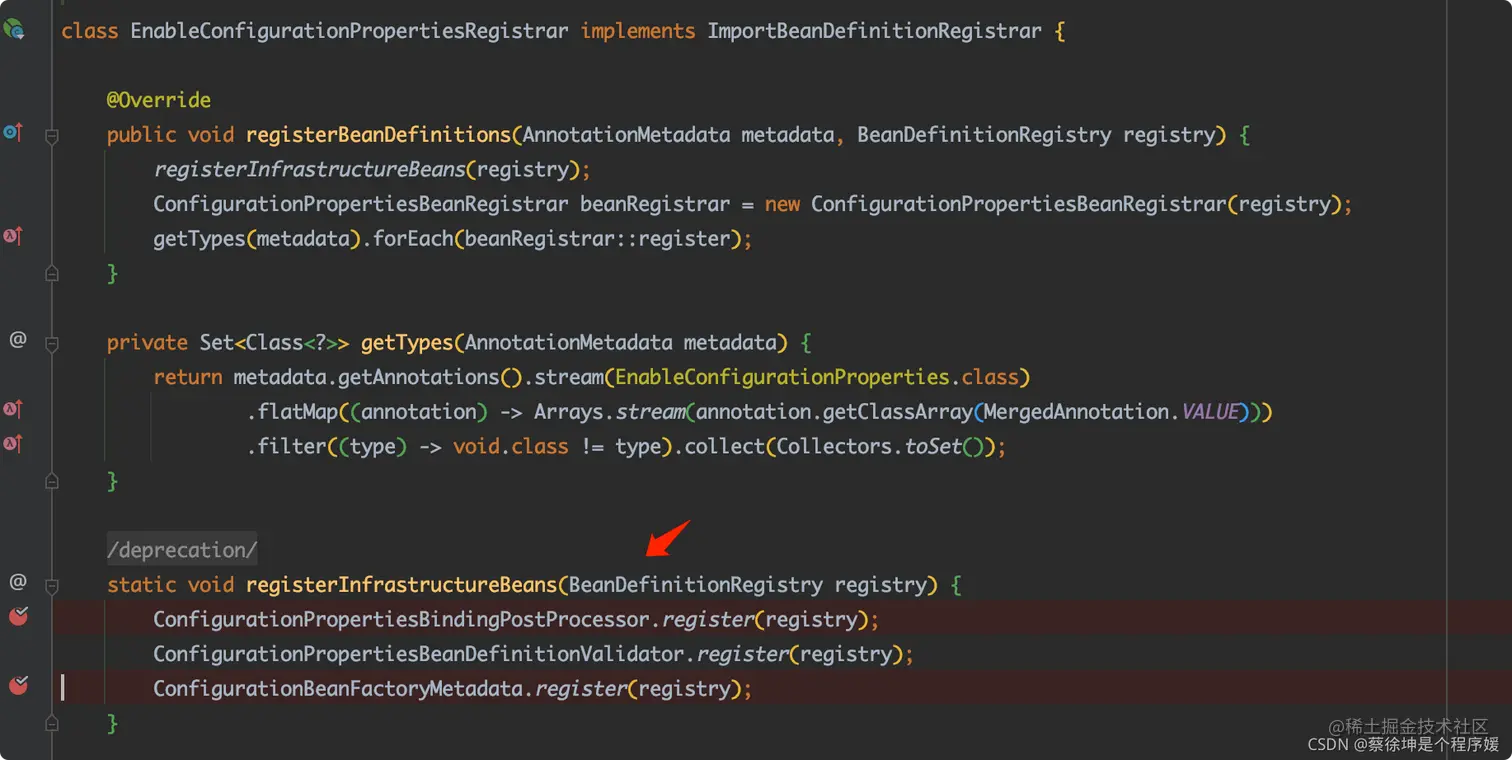Click the class name EnableConfigurationPropertiesRegistrar
The image size is (1512, 760).
[x=350, y=31]
